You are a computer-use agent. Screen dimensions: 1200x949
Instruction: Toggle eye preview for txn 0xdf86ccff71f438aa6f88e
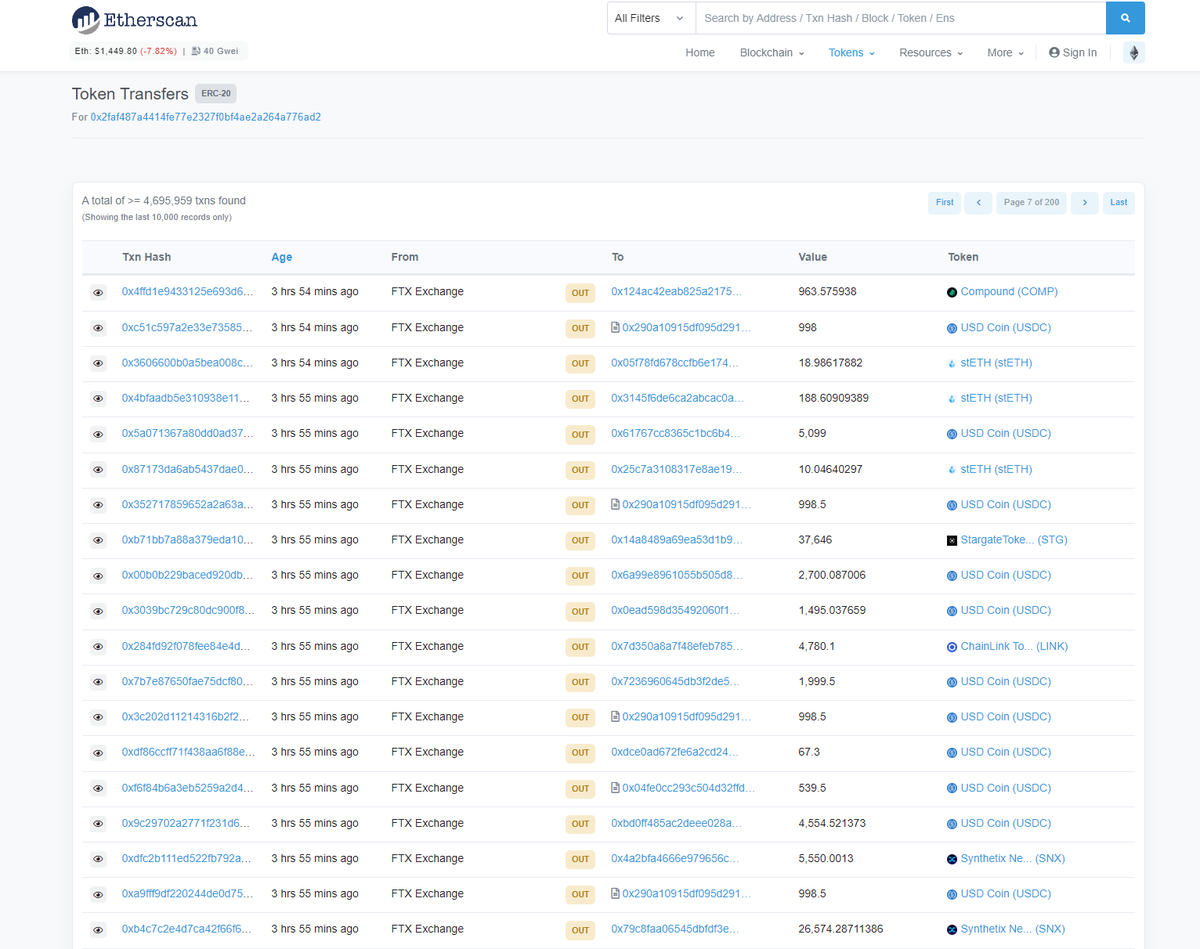point(98,753)
